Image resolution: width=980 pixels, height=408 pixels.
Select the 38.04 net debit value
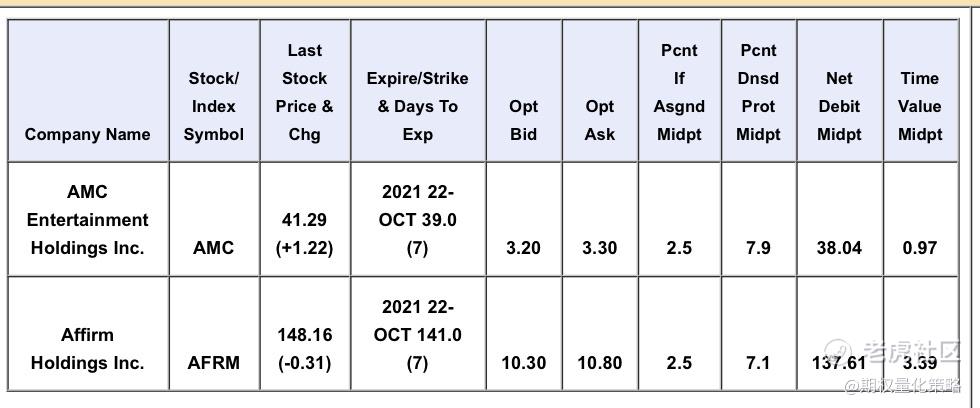(839, 248)
